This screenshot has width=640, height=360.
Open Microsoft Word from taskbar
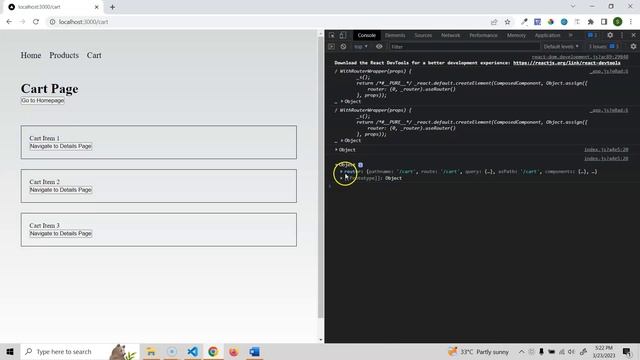[254, 351]
